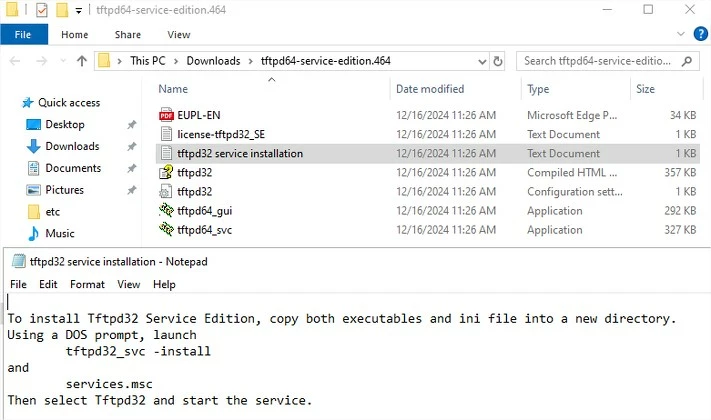Viewport: 711px width, 420px height.
Task: Select the tftpd64_svc application icon
Action: point(166,229)
